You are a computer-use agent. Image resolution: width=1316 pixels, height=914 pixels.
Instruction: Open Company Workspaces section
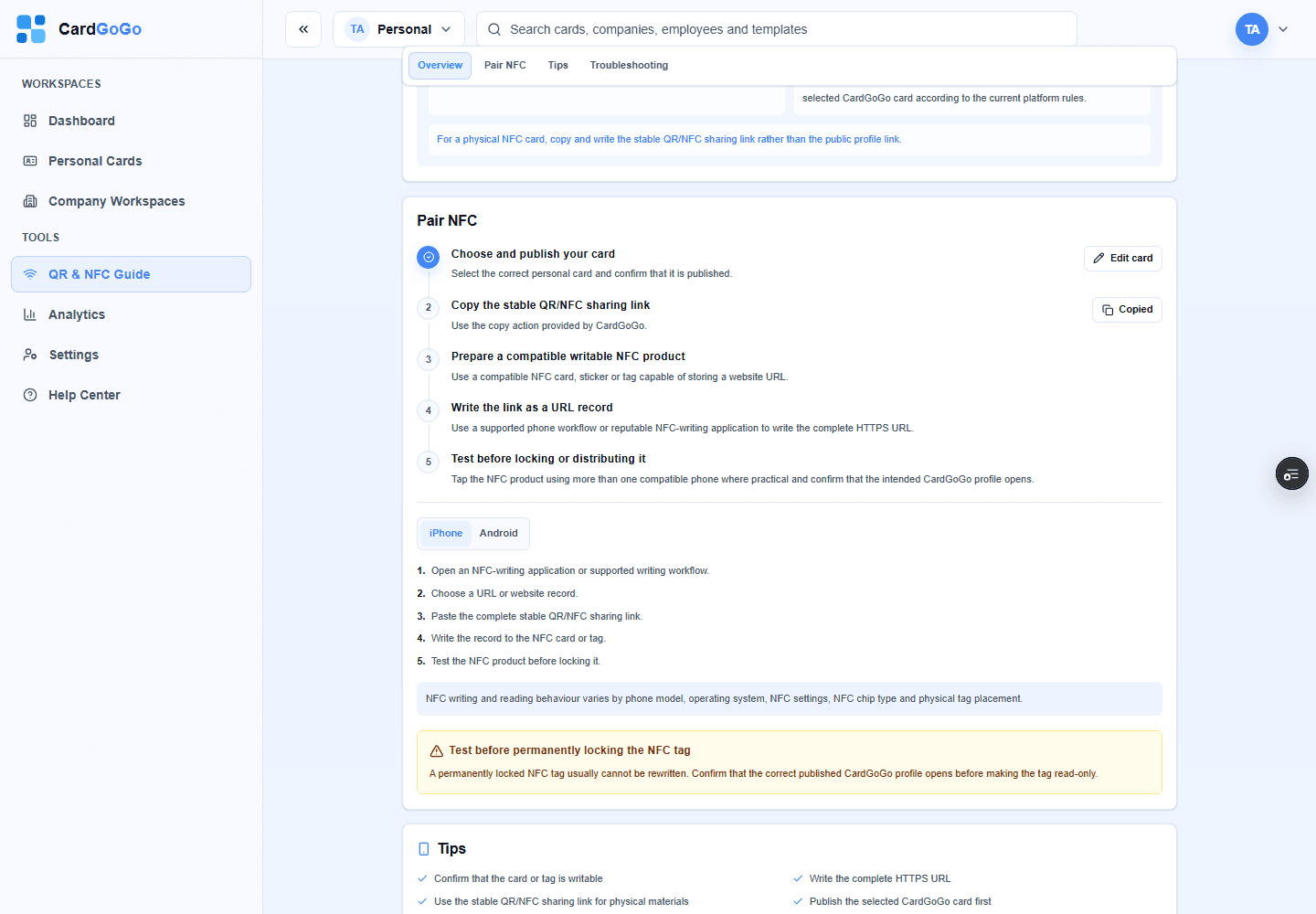click(x=131, y=201)
